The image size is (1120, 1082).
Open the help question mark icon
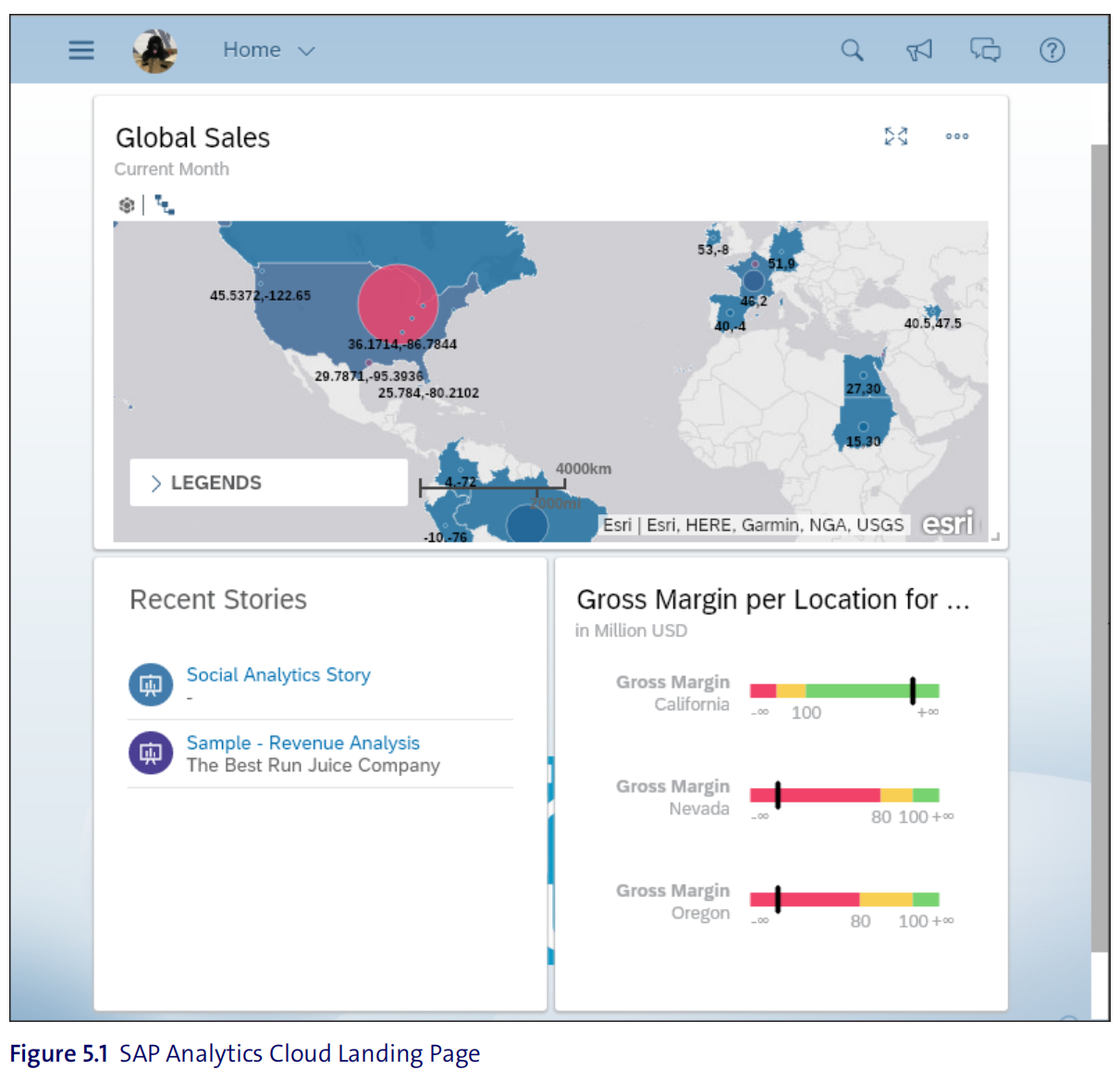pos(1052,50)
